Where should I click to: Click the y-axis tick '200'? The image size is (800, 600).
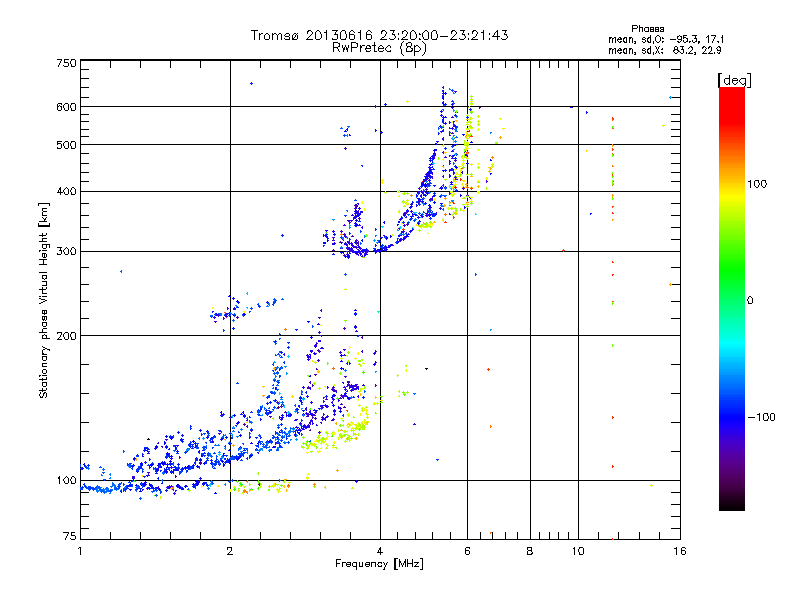pyautogui.click(x=66, y=336)
